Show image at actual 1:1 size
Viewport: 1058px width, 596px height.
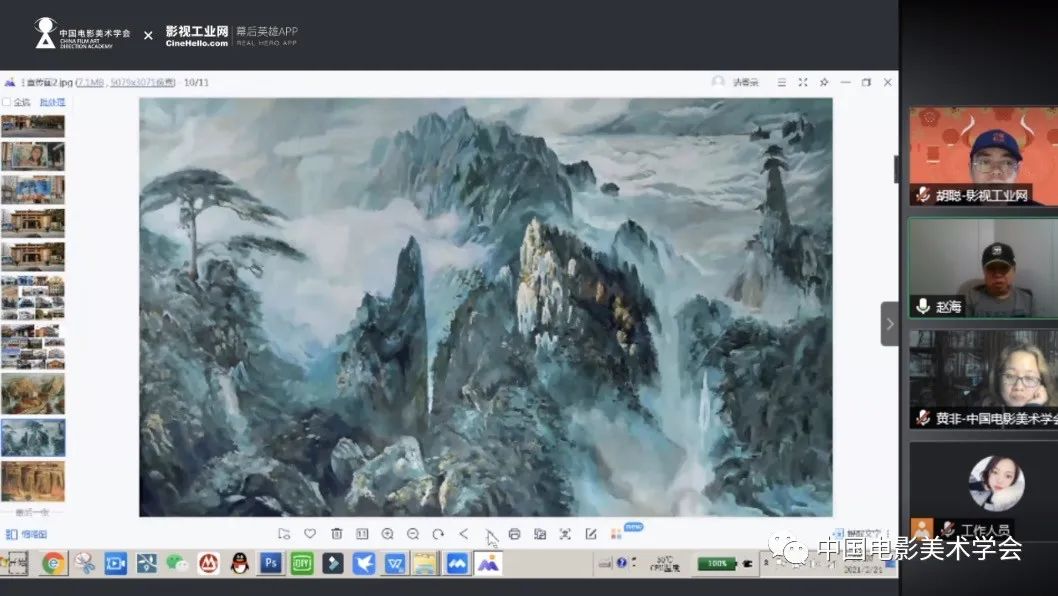362,534
